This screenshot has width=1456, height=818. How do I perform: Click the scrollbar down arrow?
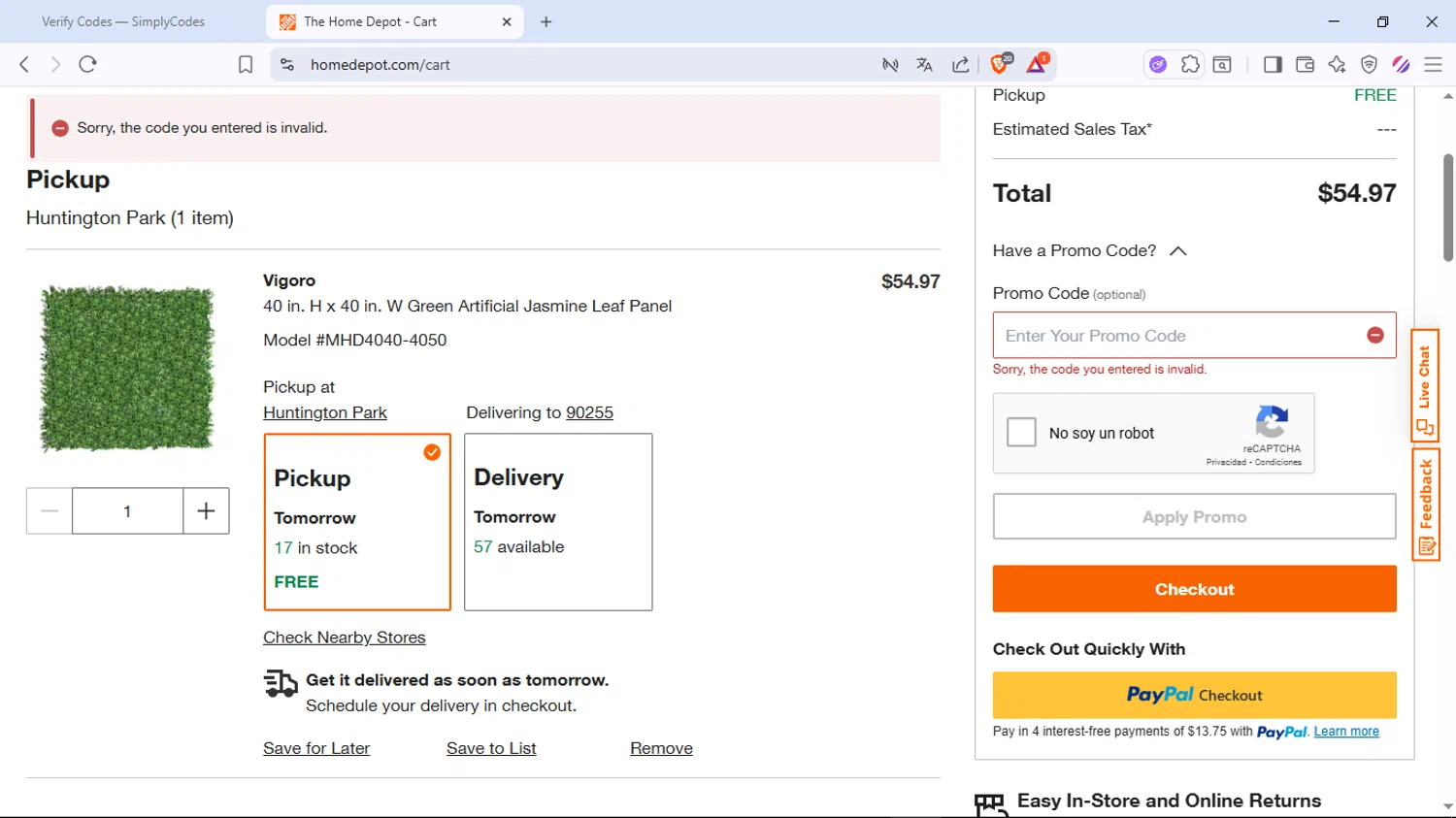pos(1447,806)
